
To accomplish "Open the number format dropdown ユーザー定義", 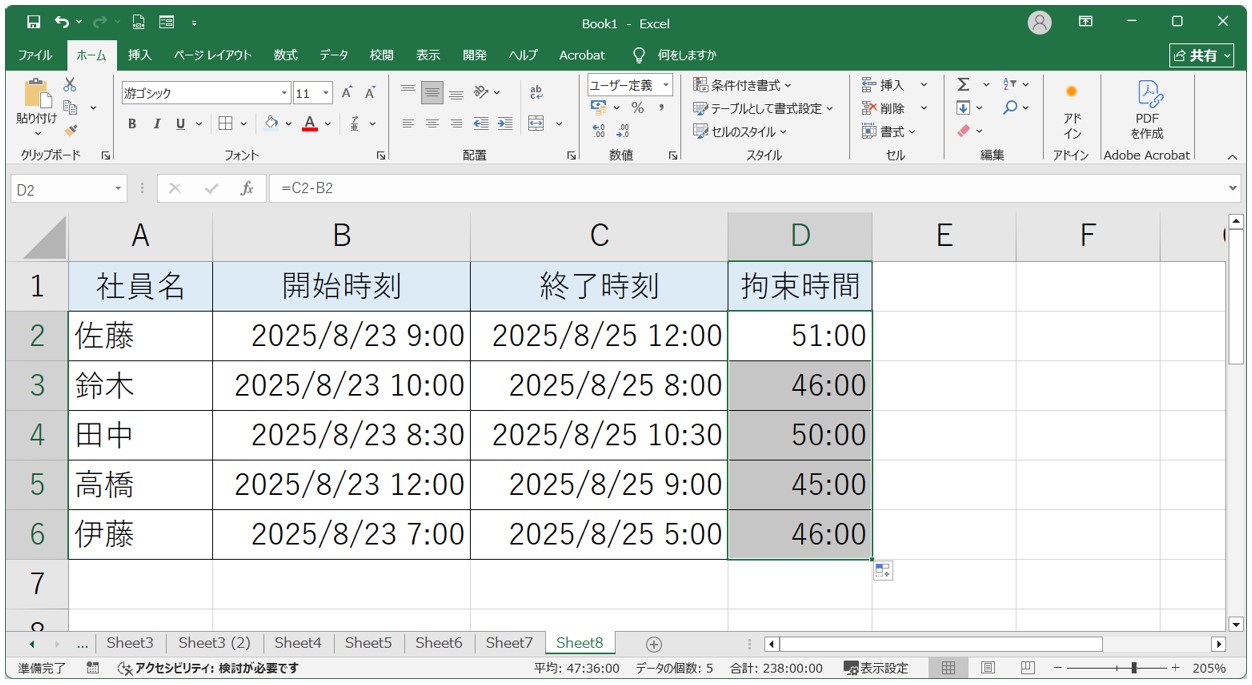I will click(666, 85).
